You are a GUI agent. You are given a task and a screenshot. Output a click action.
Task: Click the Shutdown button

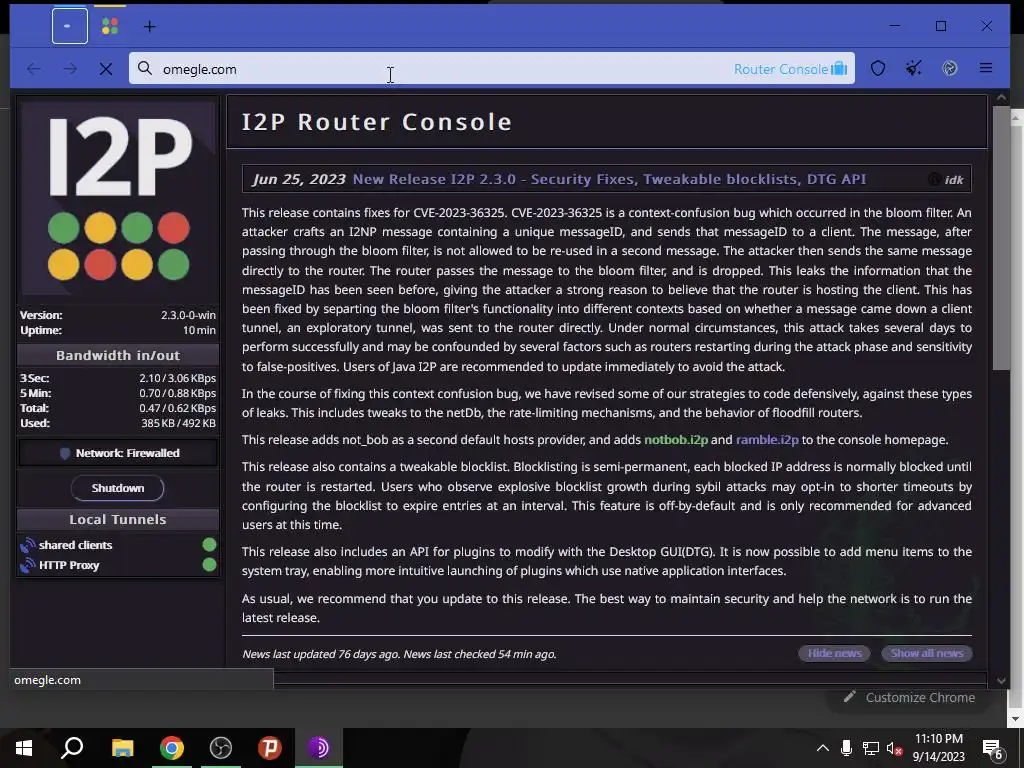[118, 488]
